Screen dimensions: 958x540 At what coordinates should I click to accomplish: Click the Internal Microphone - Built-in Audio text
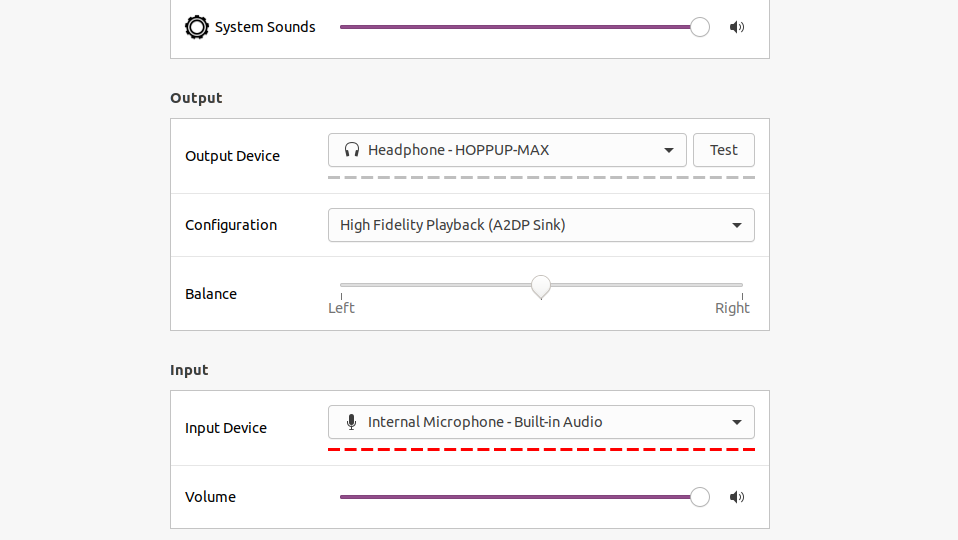[485, 422]
